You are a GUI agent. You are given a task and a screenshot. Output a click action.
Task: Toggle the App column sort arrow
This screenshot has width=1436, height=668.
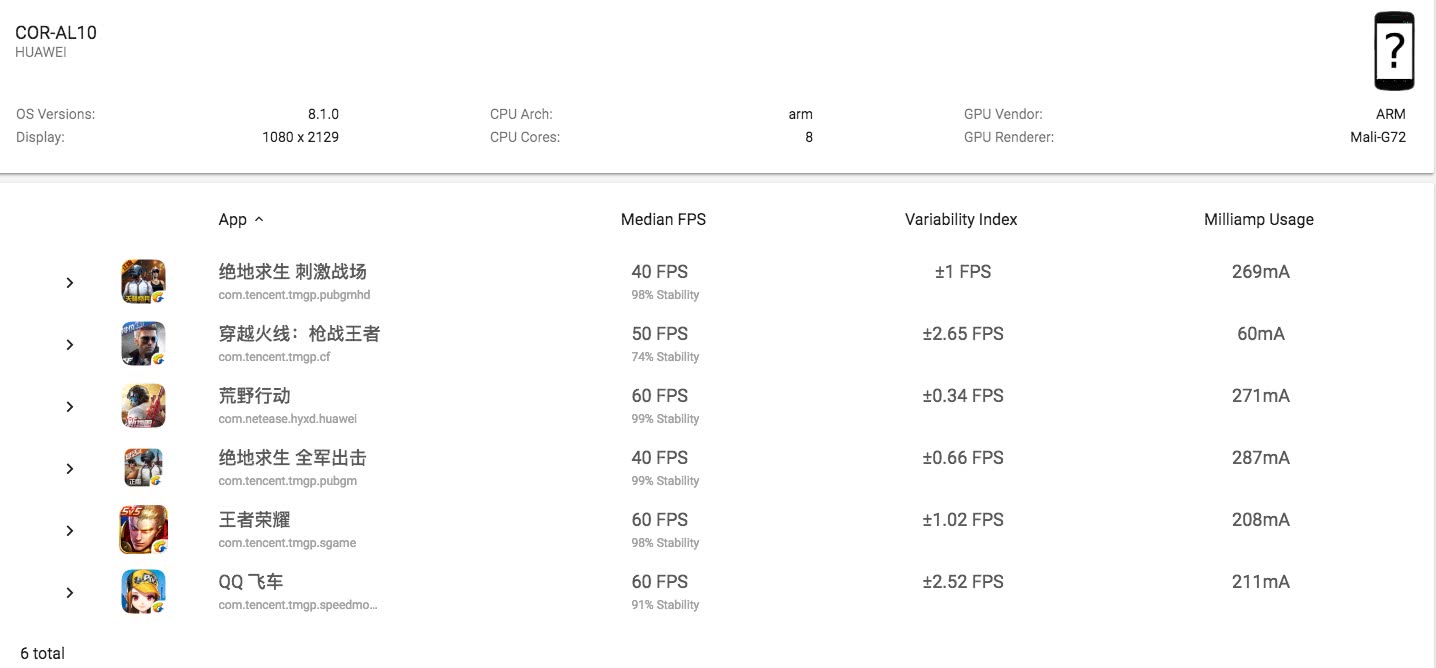[259, 219]
